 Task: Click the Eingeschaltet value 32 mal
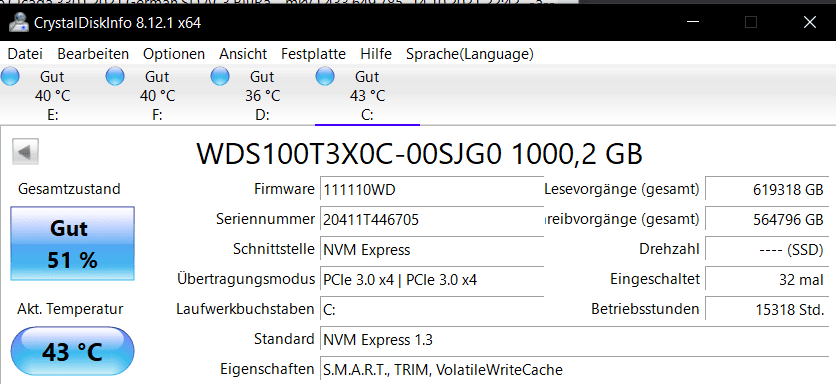click(767, 279)
